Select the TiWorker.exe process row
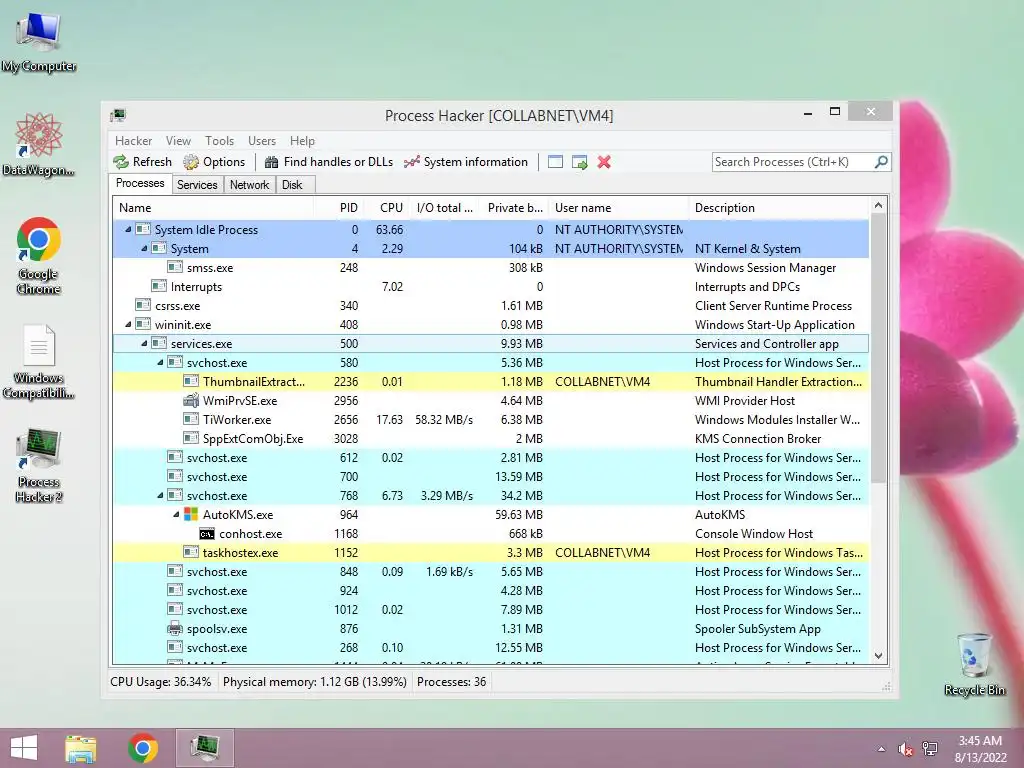This screenshot has width=1024, height=768. pos(491,419)
